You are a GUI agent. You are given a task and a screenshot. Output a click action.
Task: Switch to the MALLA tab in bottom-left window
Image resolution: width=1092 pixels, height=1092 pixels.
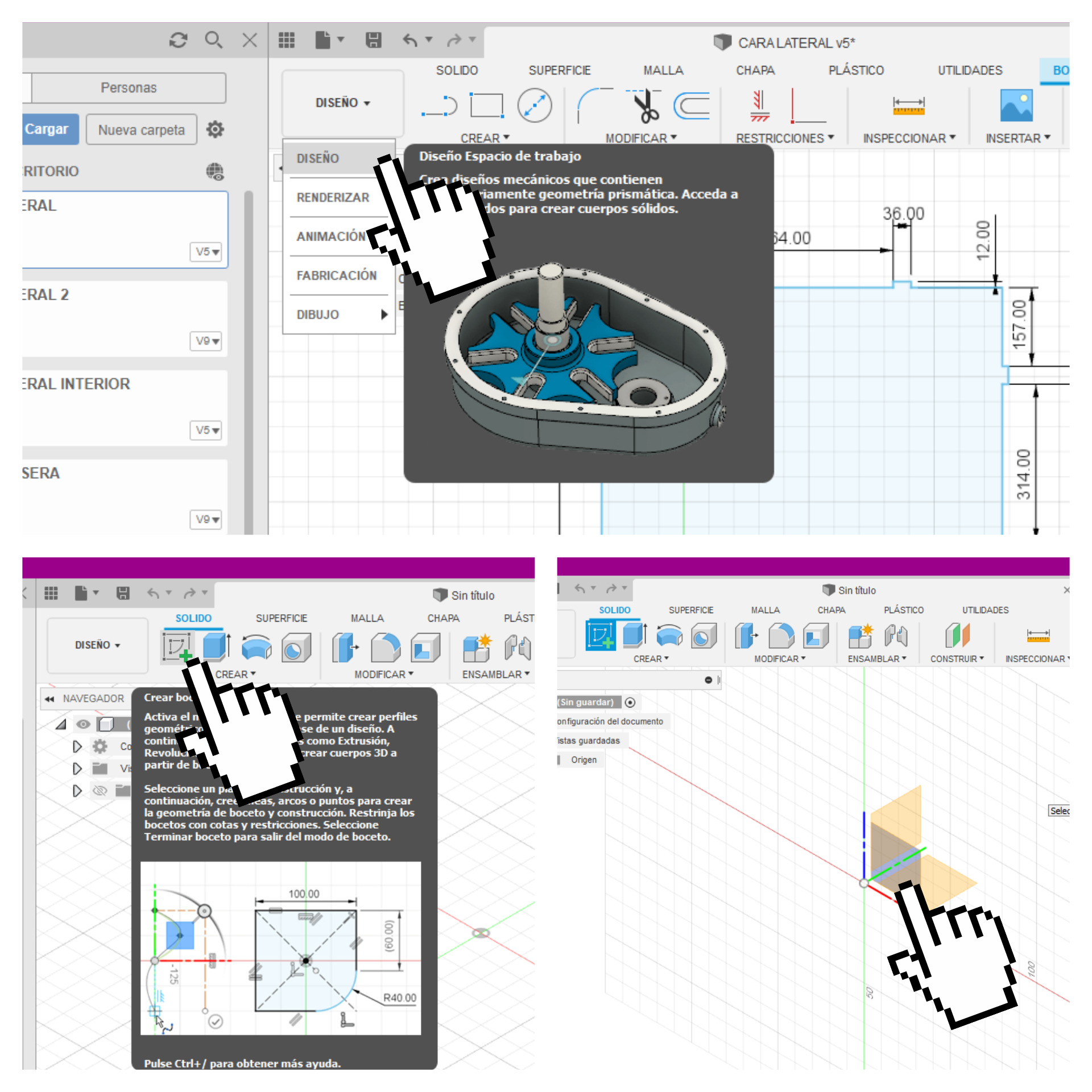coord(367,618)
